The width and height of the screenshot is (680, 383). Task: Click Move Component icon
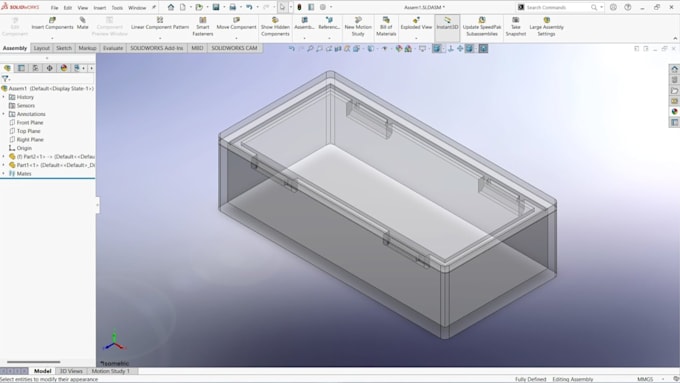236,20
